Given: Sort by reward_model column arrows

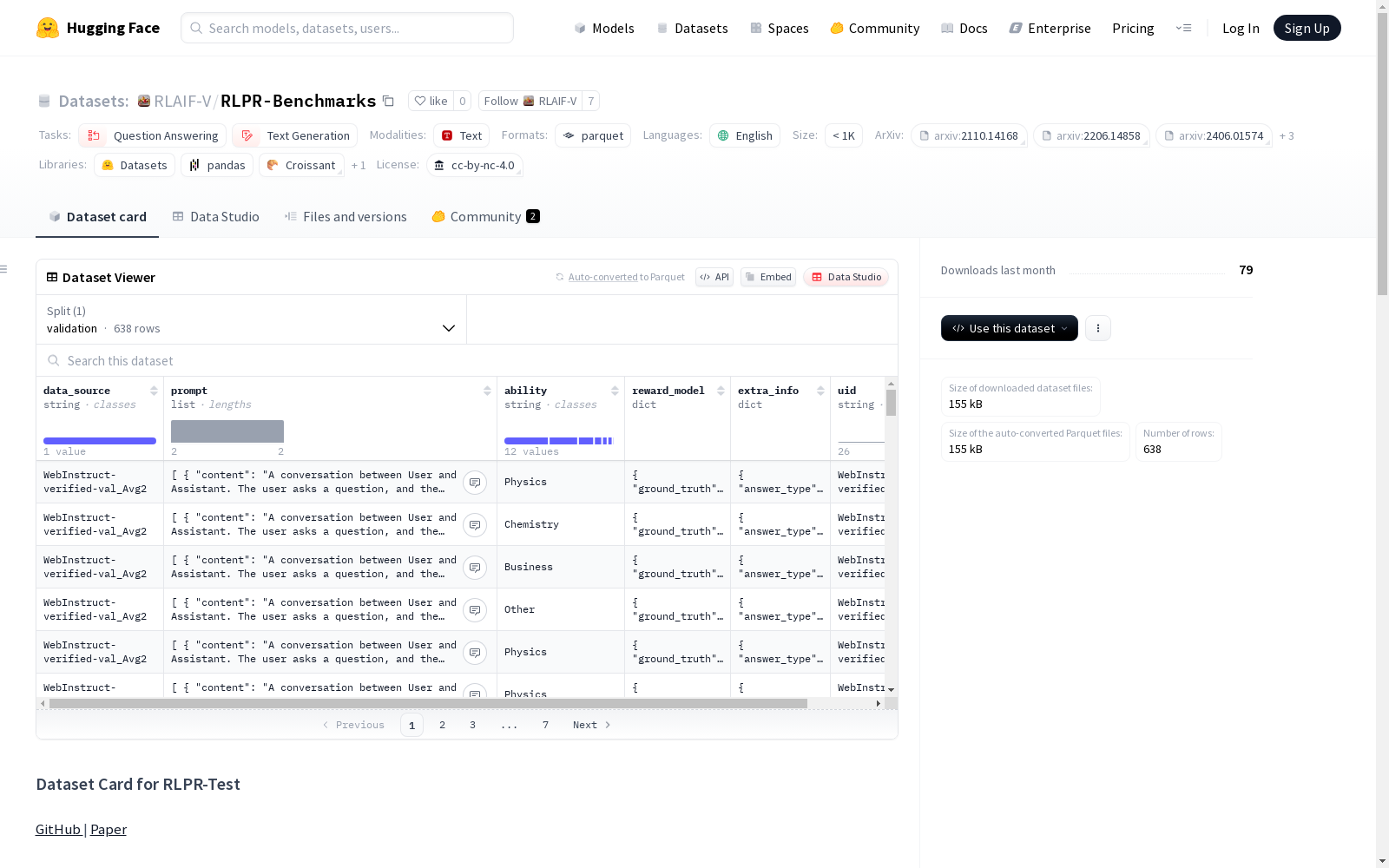Looking at the screenshot, I should click(x=721, y=391).
